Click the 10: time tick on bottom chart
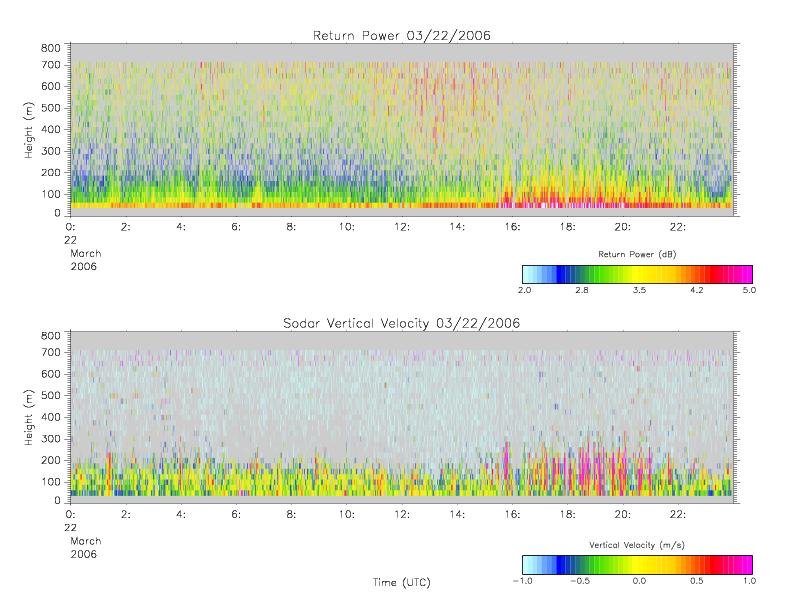791x611 pixels. coord(347,515)
